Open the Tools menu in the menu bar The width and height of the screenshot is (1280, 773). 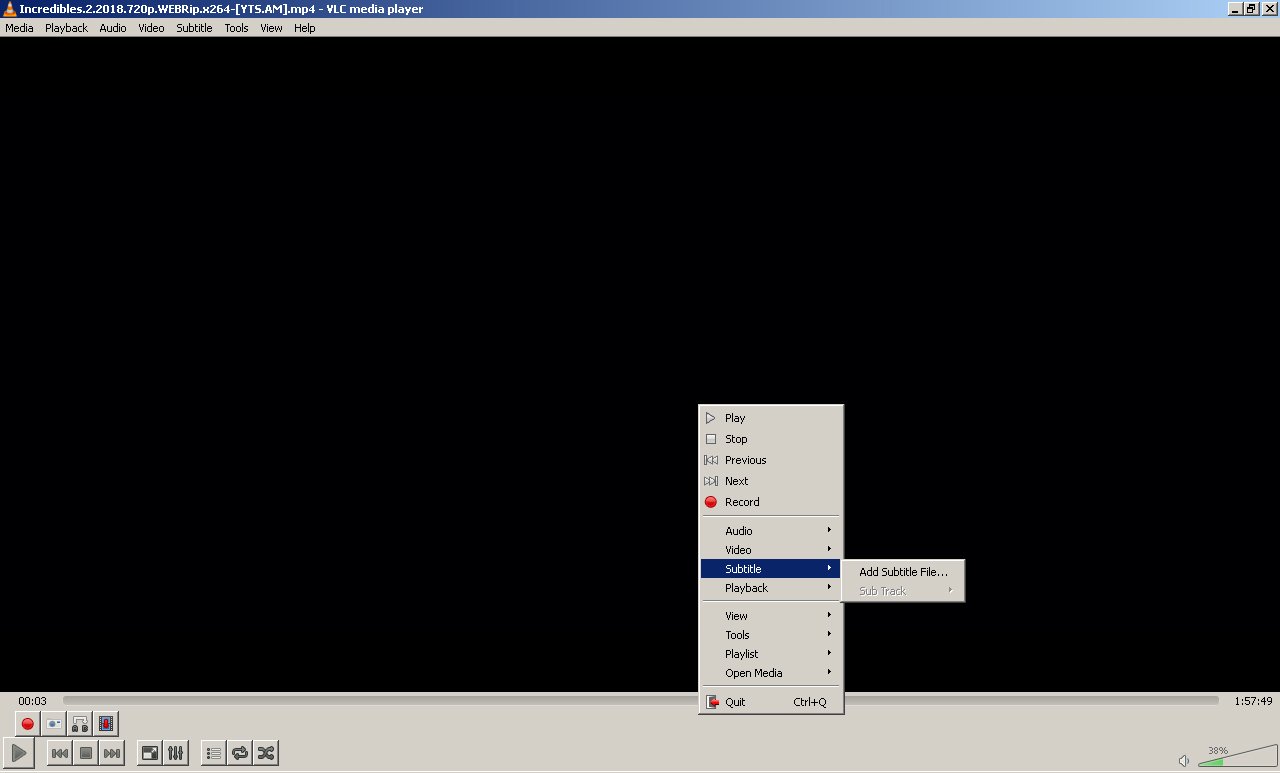[236, 28]
